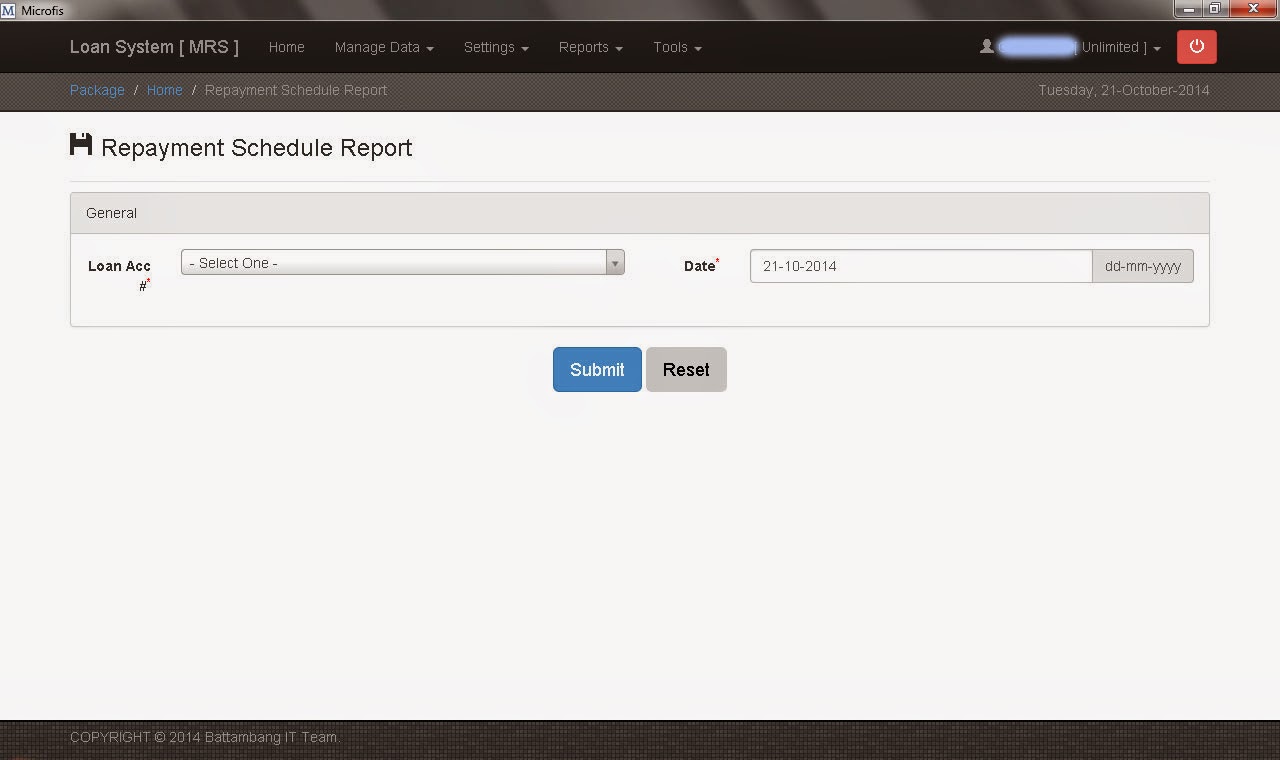Click the Loan Acc # dropdown arrow

pyautogui.click(x=614, y=262)
